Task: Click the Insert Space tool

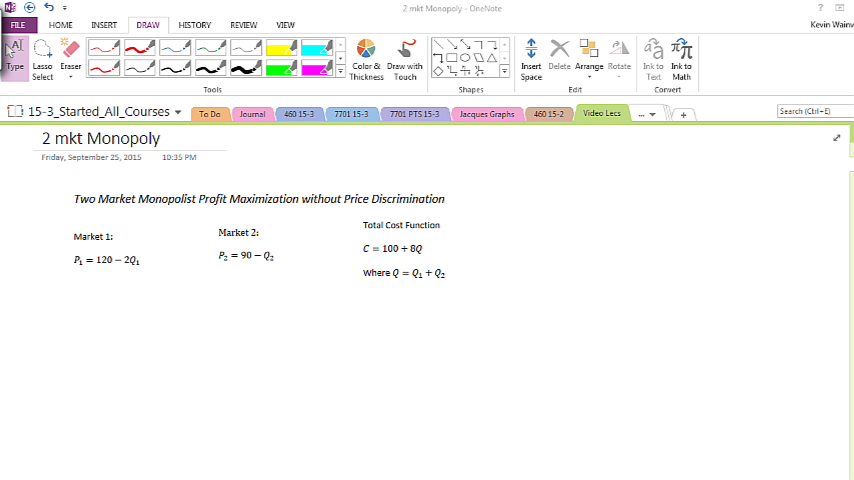Action: tap(531, 59)
